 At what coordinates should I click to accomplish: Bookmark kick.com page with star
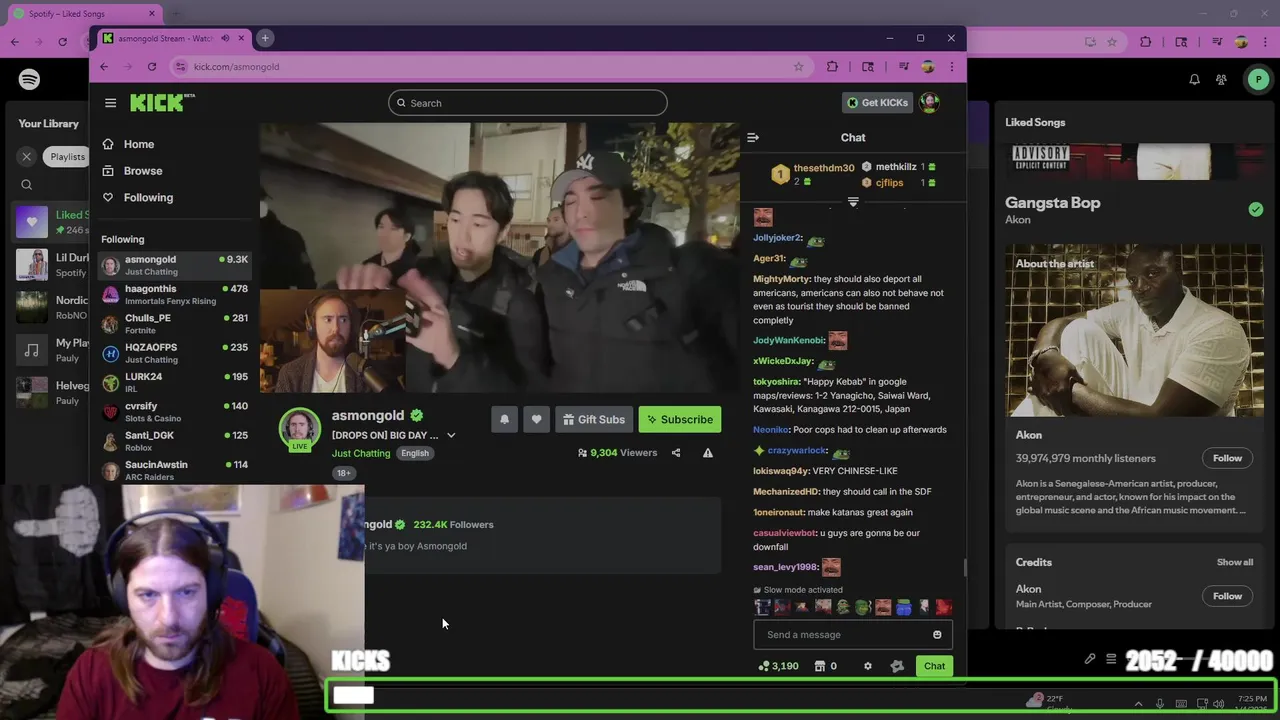(798, 67)
